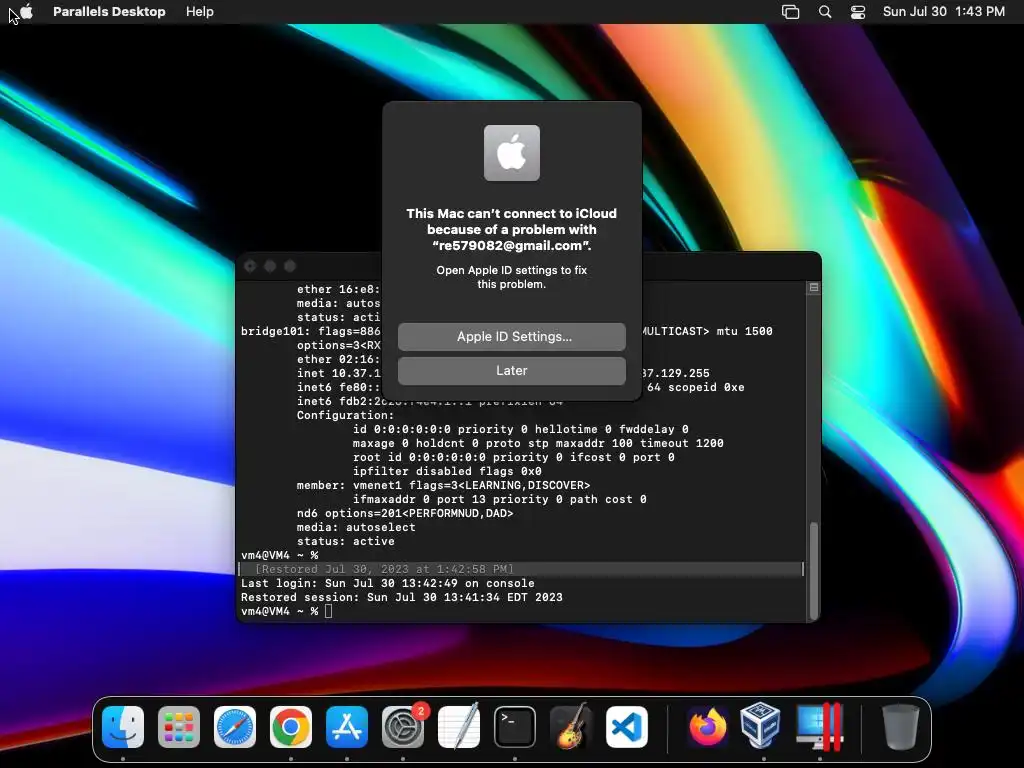Click the Apple logo in dialog
Viewport: 1024px width, 768px height.
point(511,153)
